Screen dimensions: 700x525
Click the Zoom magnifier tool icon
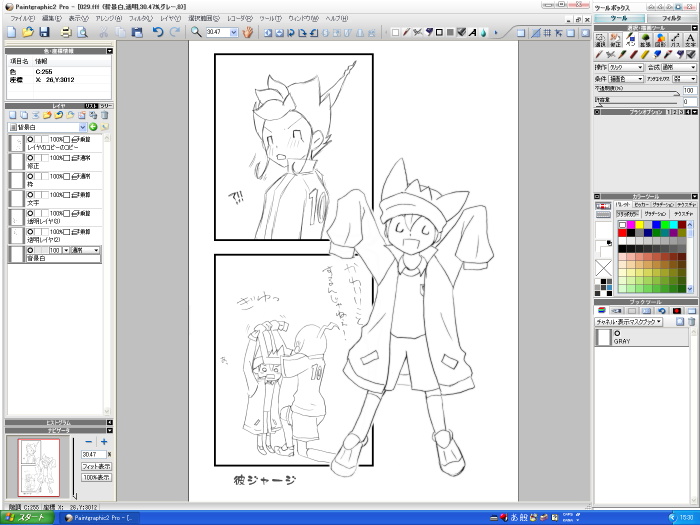196,32
